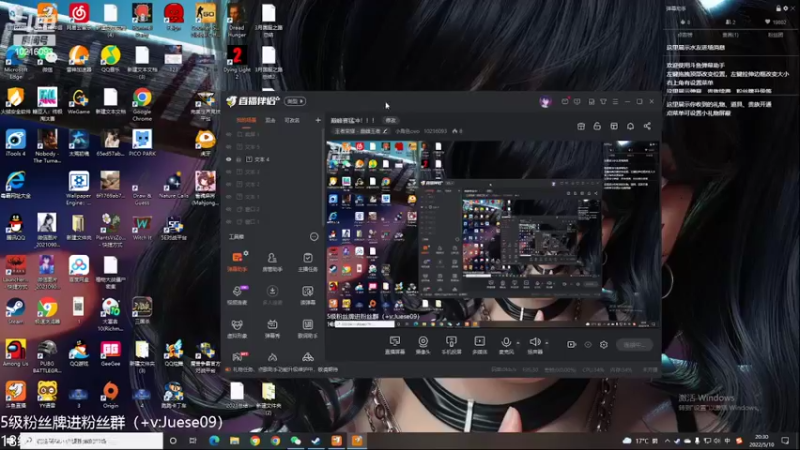This screenshot has height=450, width=800.
Task: Open File Explorer from taskbar
Action: (x=234, y=441)
